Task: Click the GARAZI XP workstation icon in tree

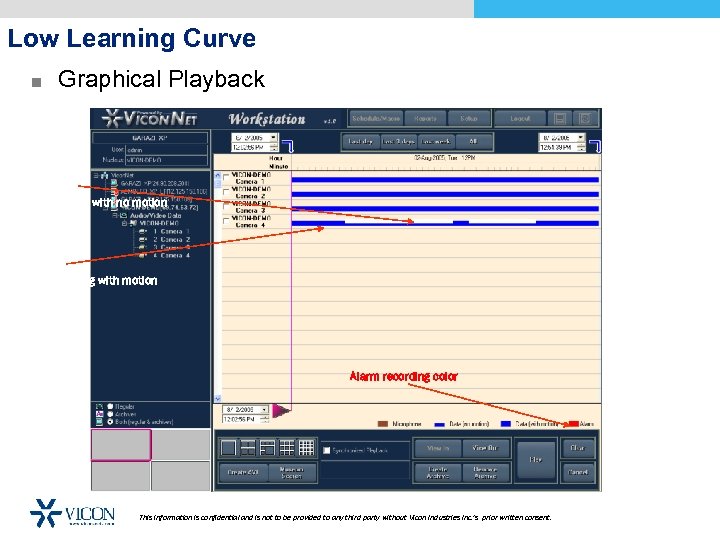Action: coord(114,183)
